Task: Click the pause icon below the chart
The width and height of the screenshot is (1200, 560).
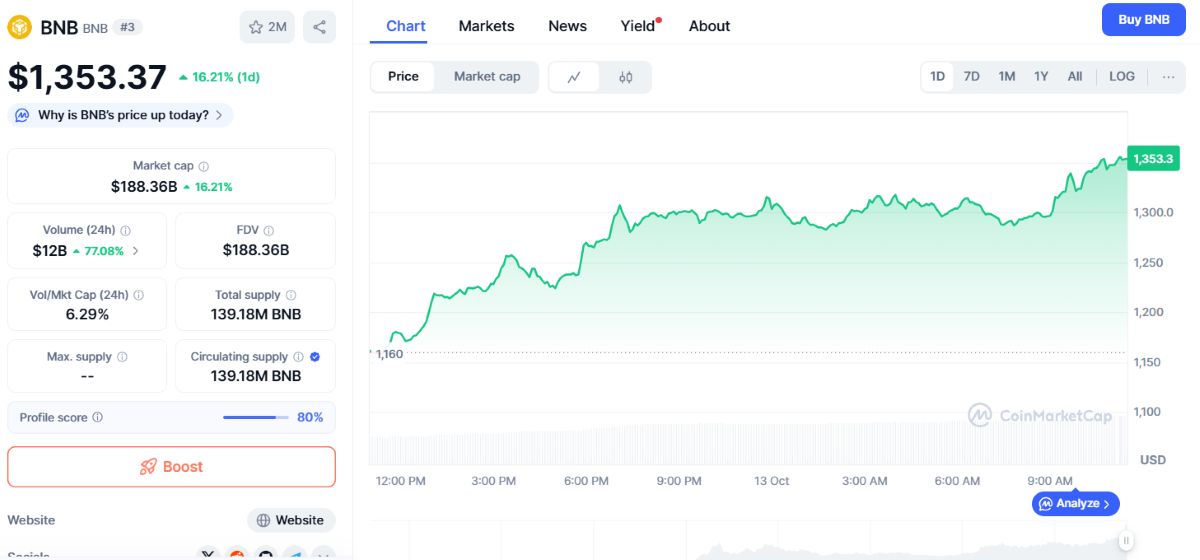Action: [1126, 541]
